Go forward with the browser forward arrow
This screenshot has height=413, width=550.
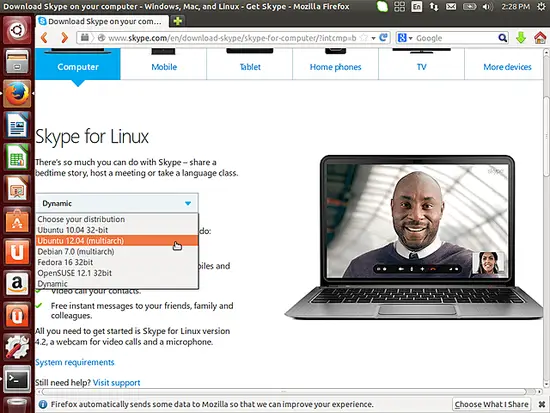click(64, 38)
